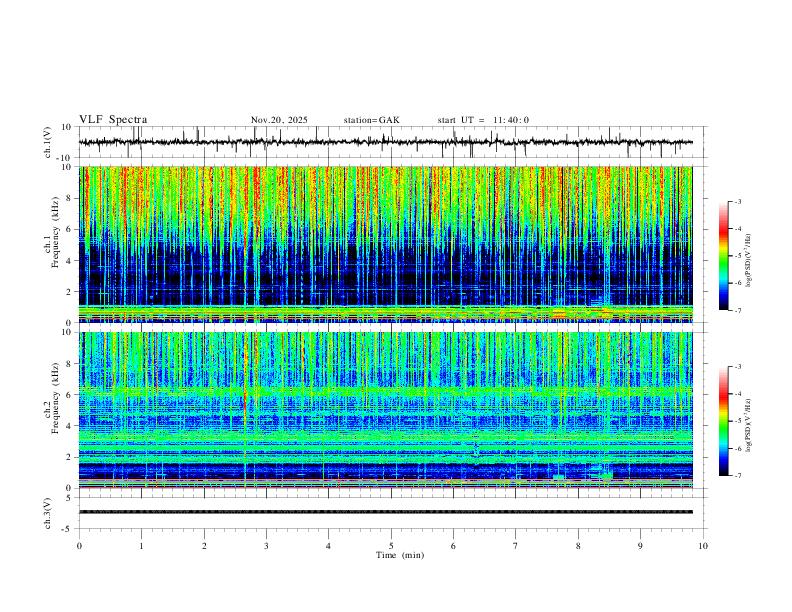Image resolution: width=792 pixels, height=612 pixels.
Task: Click the ch.2 color bar 'log(PSD)' label
Action: pos(749,425)
